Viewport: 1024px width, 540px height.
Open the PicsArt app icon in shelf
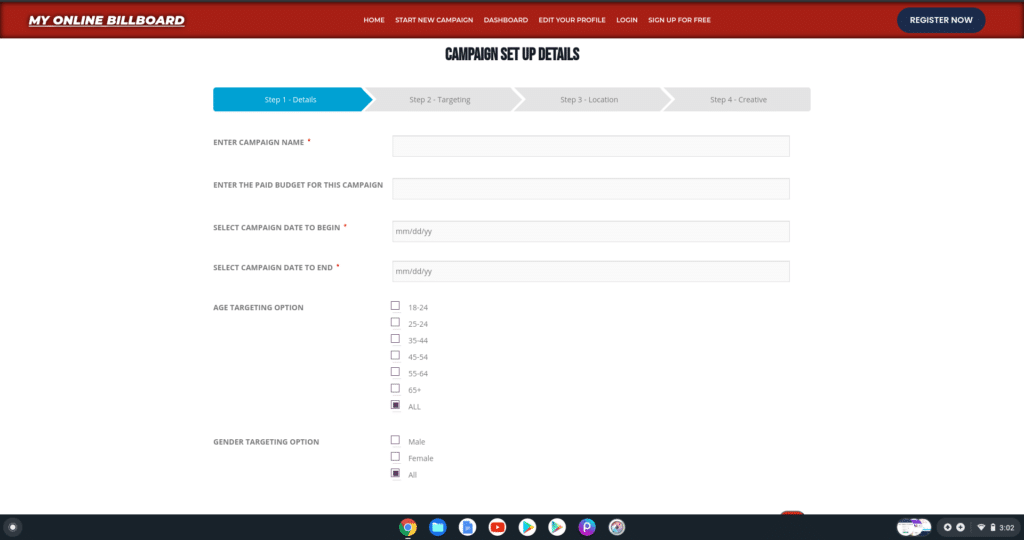click(586, 527)
